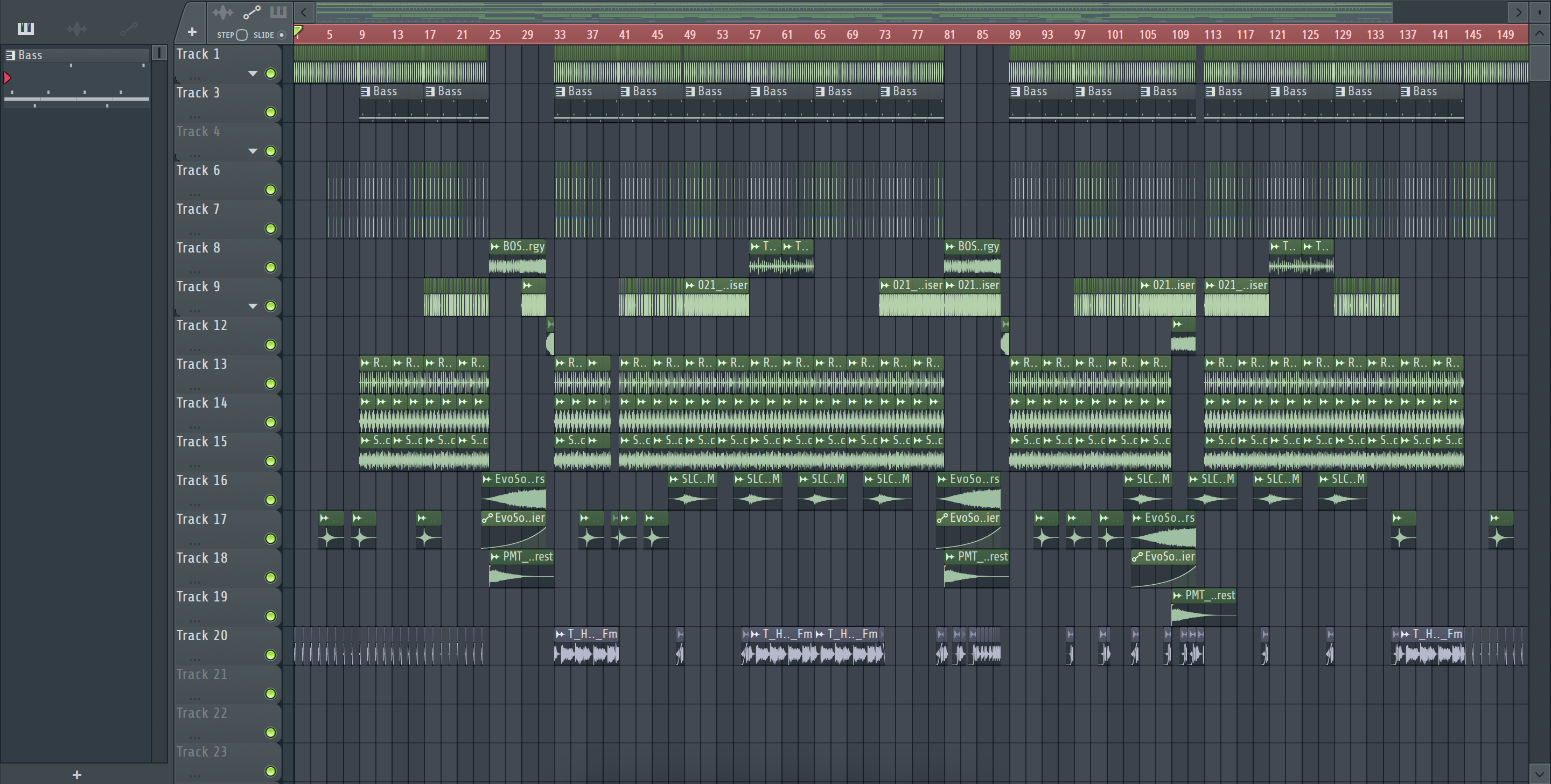Image resolution: width=1551 pixels, height=784 pixels.
Task: Mute Track 8 with its green LED
Action: (271, 268)
